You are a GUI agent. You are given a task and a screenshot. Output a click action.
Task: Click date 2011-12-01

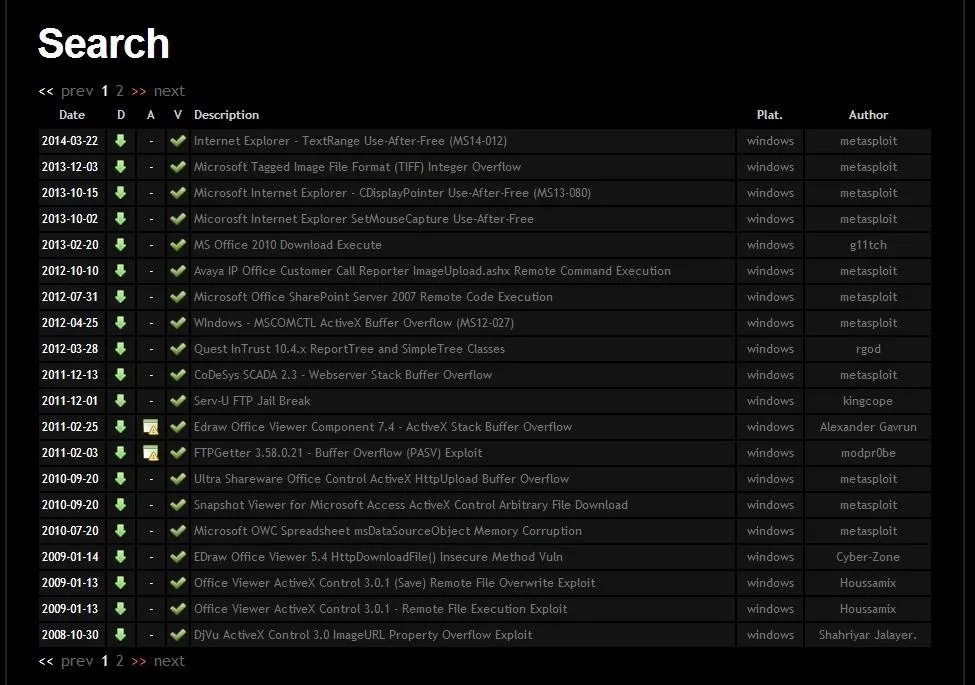pyautogui.click(x=70, y=401)
